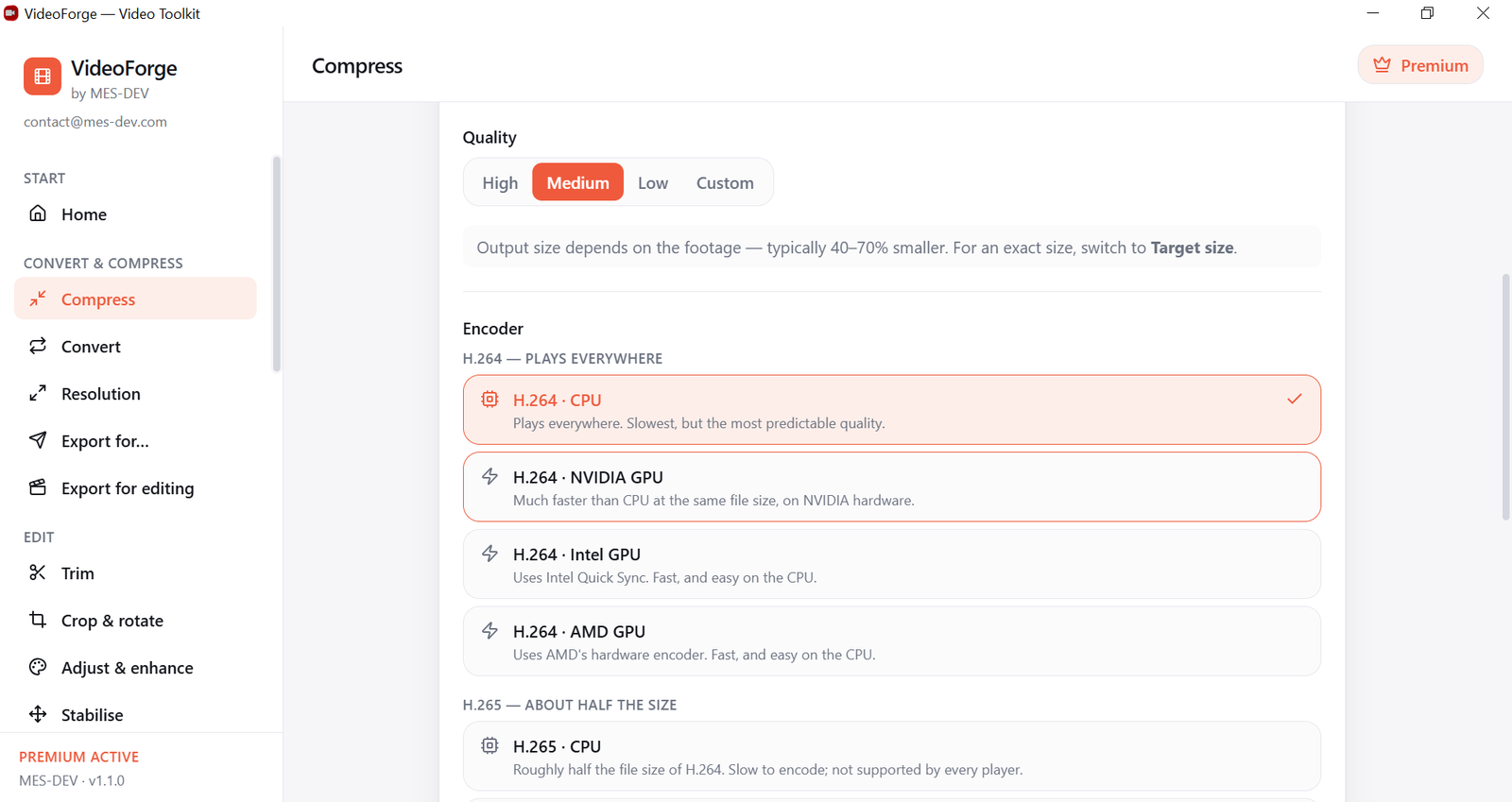
Task: Click the 'H.265 — ABOUT HALF THE SIZE' heading
Action: click(570, 705)
